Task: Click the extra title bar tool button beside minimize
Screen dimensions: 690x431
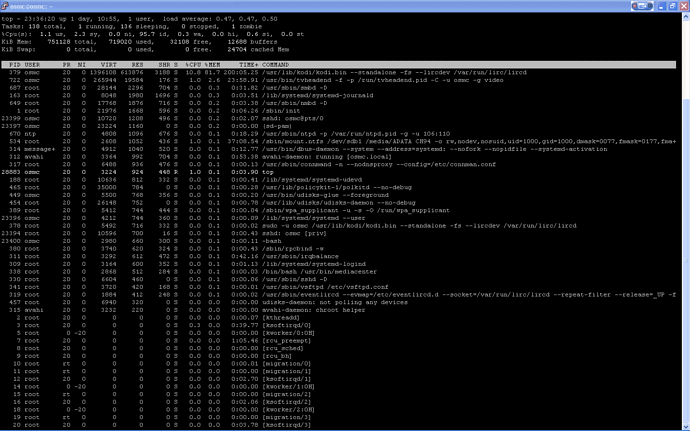Action: [642, 6]
